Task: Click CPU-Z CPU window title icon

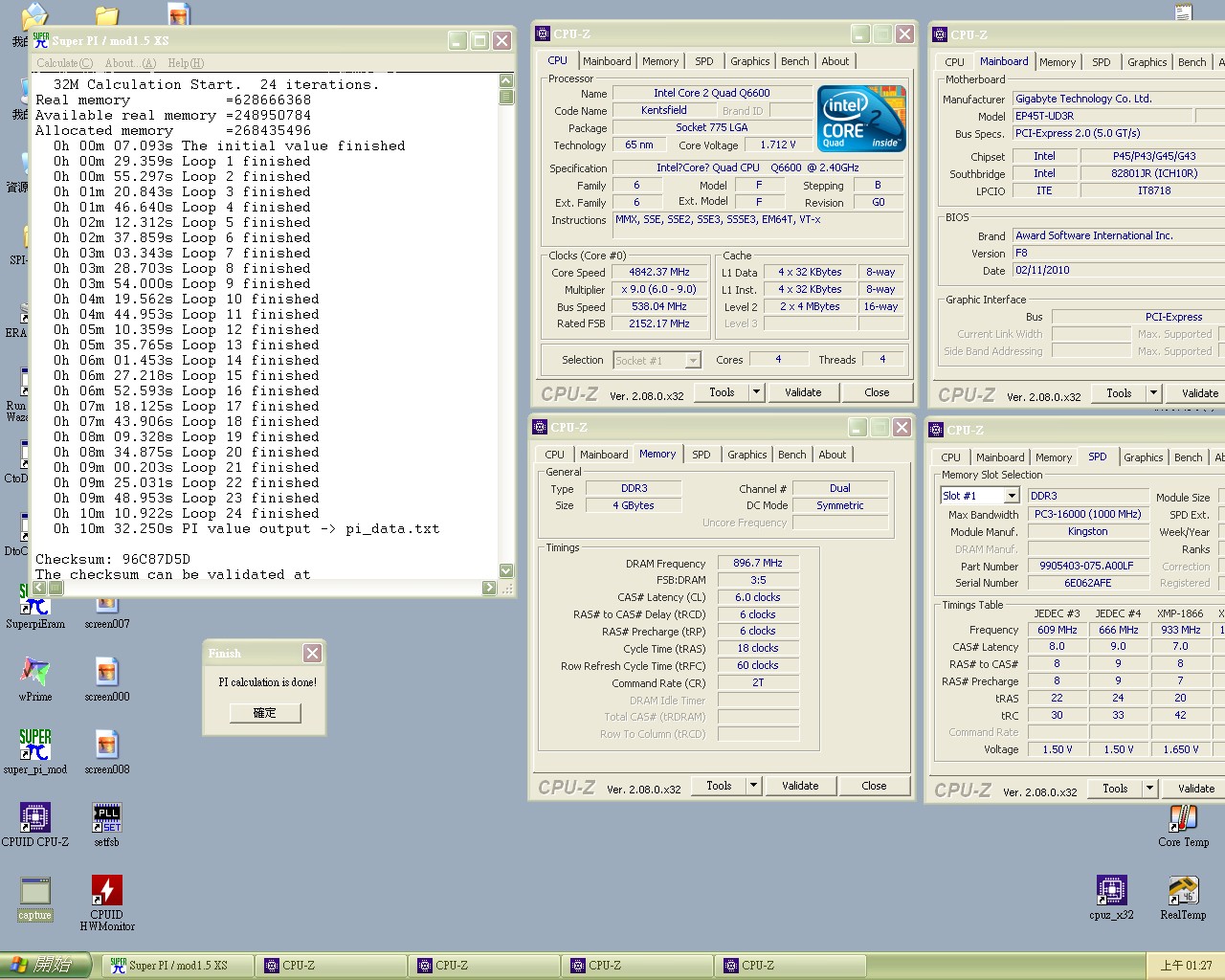Action: tap(543, 33)
